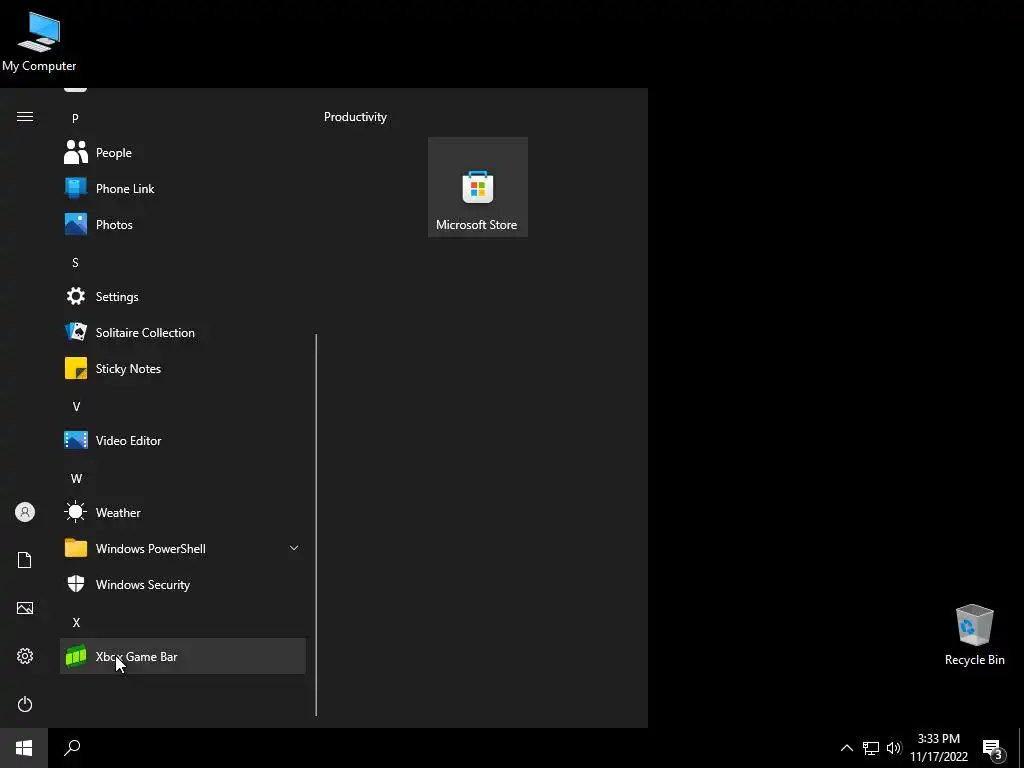The height and width of the screenshot is (768, 1024).
Task: Show hidden tray icons chevron
Action: pyautogui.click(x=846, y=748)
